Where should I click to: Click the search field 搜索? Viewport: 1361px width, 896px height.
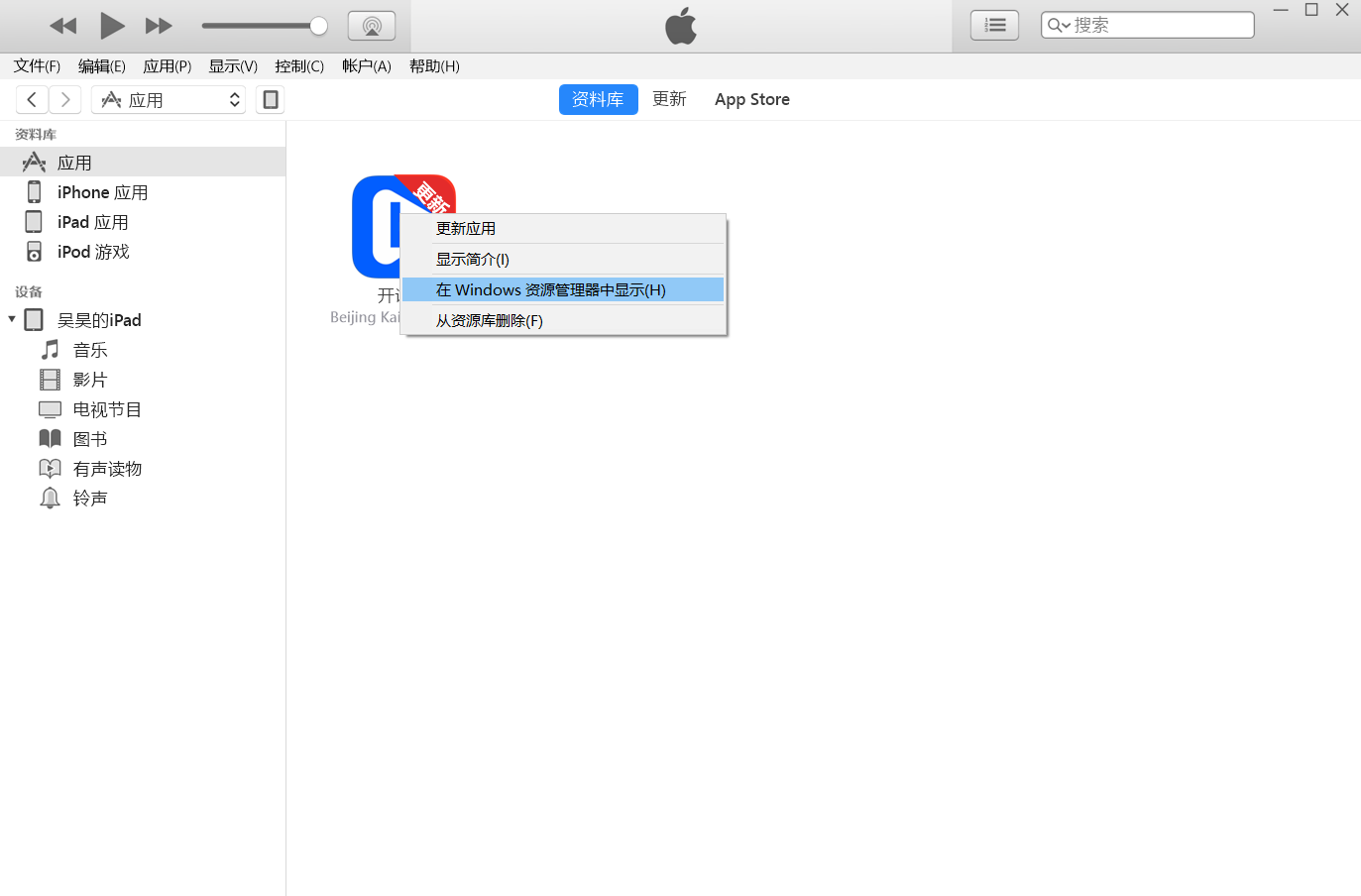pyautogui.click(x=1147, y=25)
